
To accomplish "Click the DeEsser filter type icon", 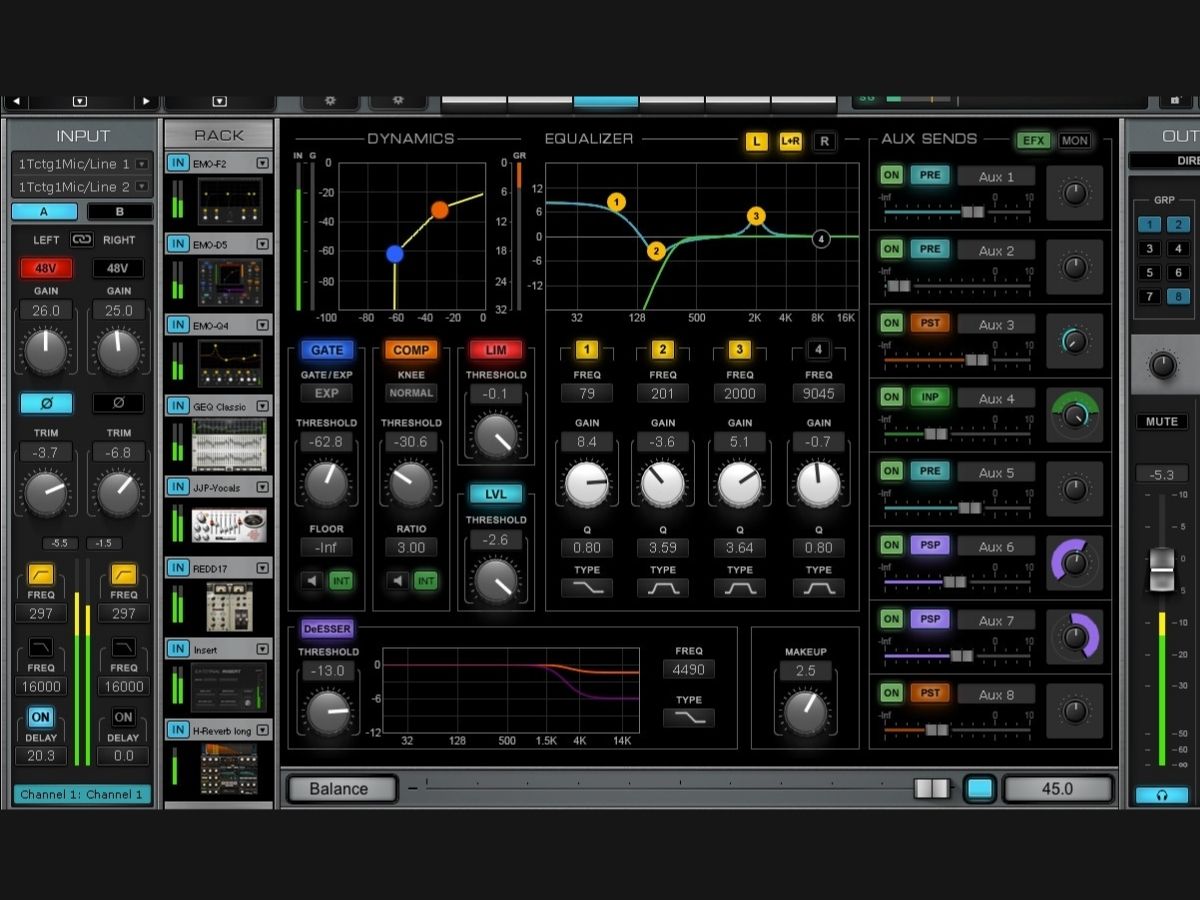I will [688, 717].
